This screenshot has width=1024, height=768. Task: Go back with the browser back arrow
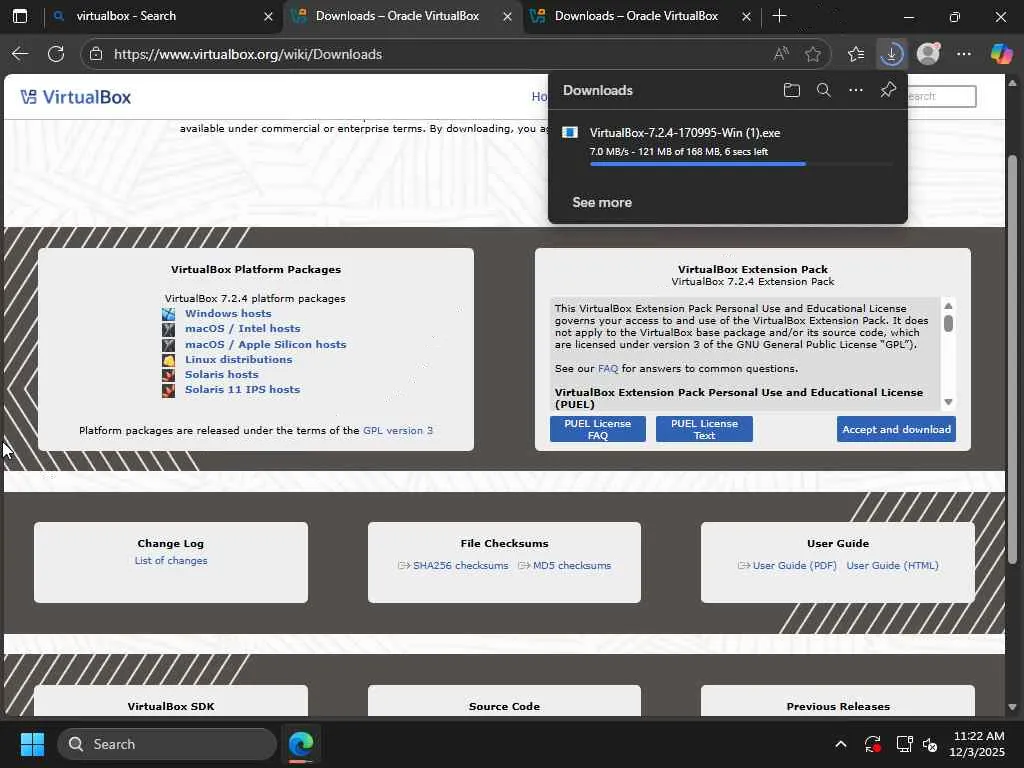click(x=20, y=54)
